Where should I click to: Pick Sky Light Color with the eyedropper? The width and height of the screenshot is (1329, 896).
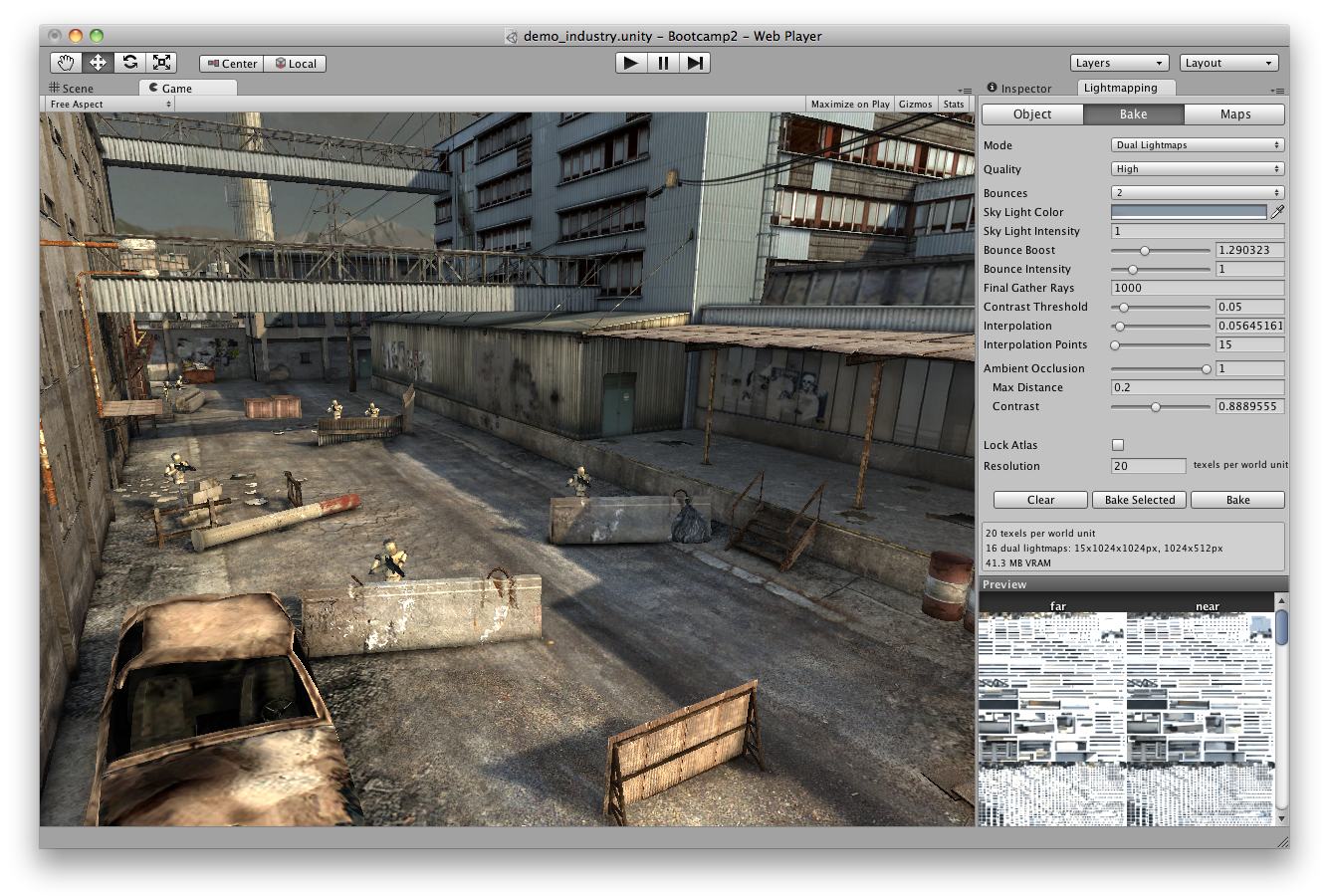1276,211
